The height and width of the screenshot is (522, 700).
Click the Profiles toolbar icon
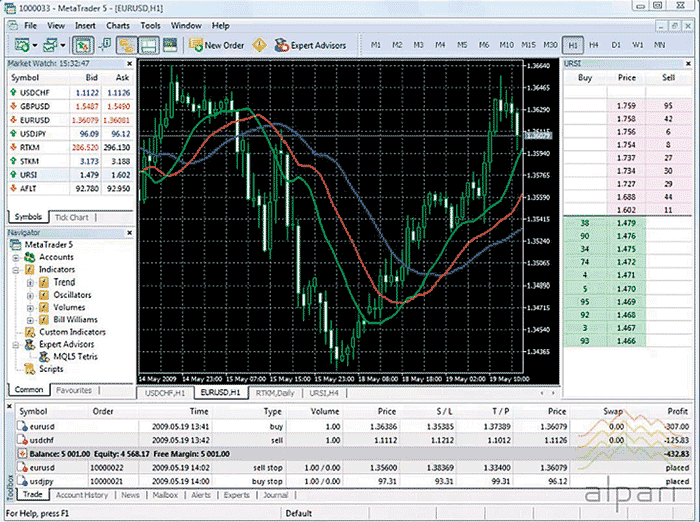coord(50,45)
